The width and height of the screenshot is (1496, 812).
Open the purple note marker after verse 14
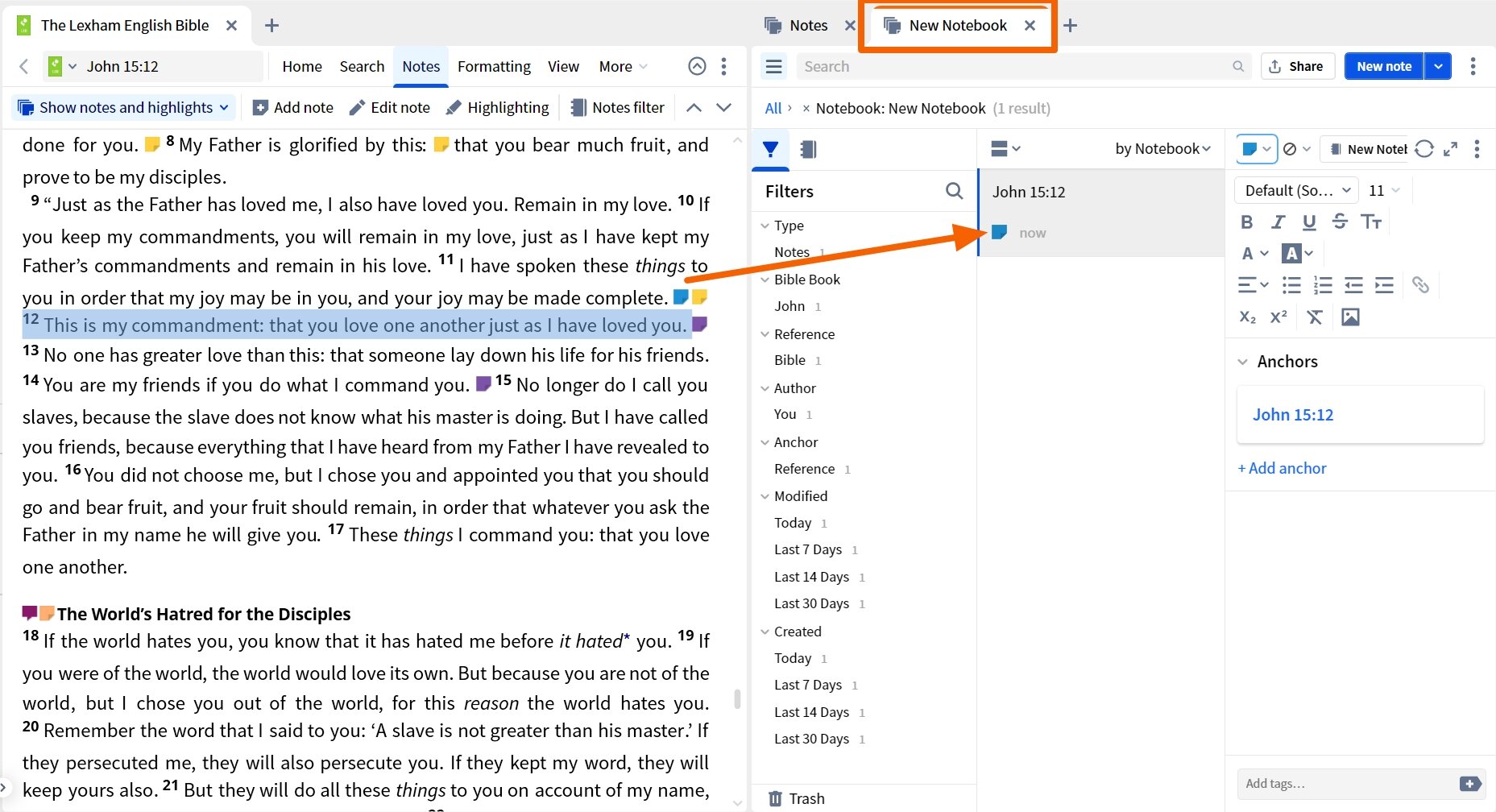coord(483,383)
